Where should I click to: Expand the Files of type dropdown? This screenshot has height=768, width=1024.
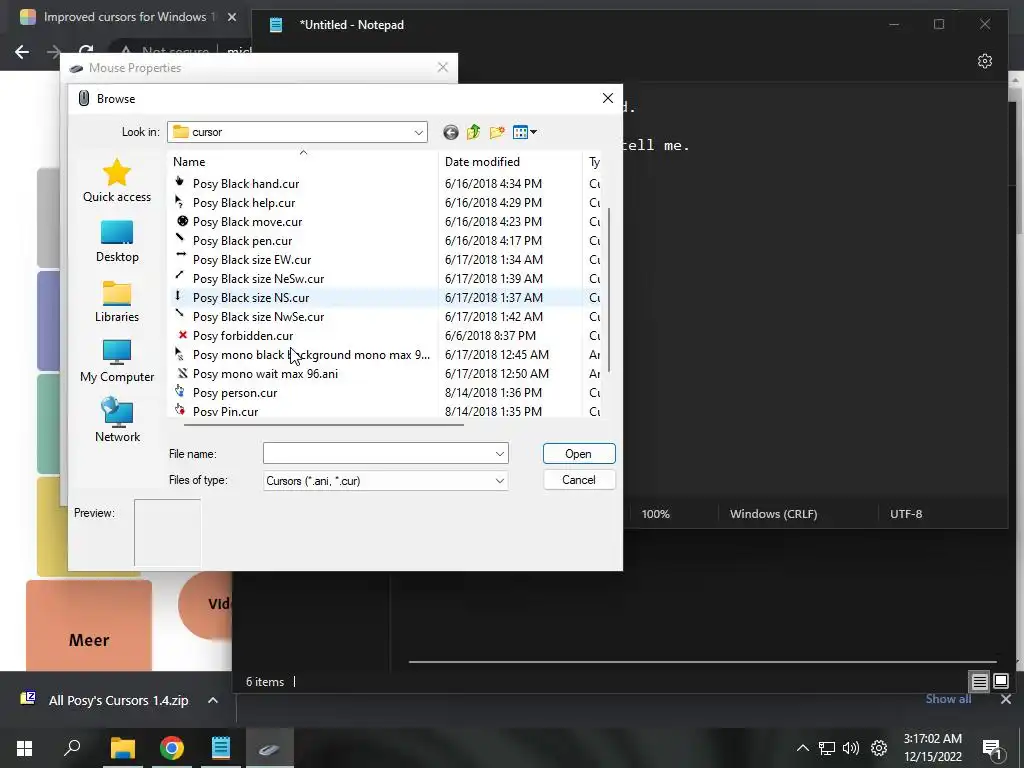tap(500, 481)
